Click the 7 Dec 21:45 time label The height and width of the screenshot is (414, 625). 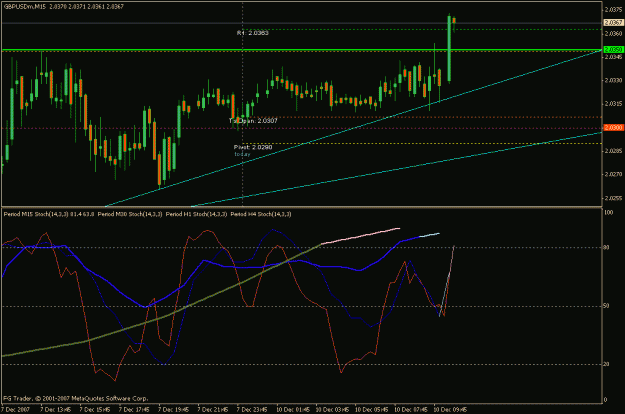click(x=213, y=410)
